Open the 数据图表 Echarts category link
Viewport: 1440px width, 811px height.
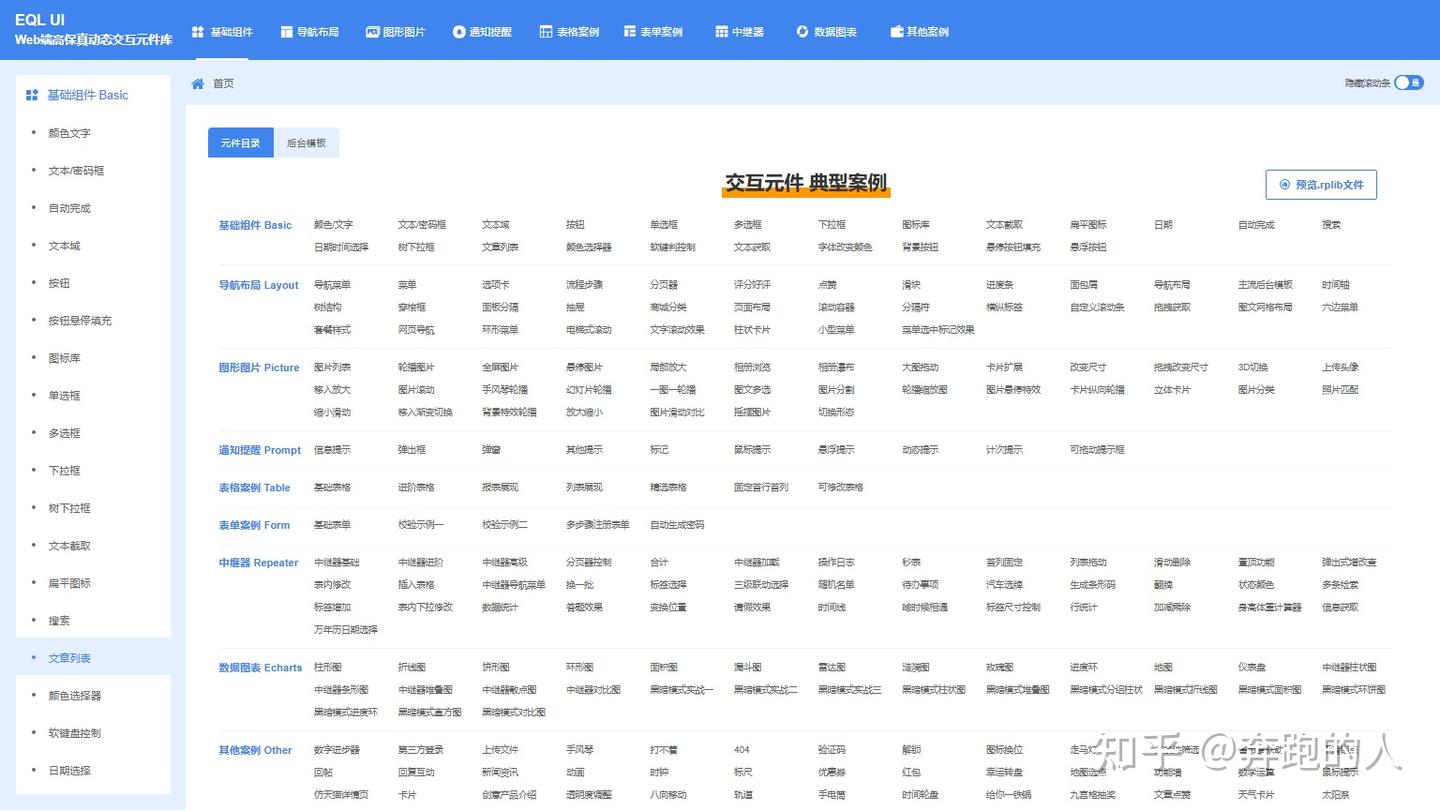pyautogui.click(x=259, y=667)
